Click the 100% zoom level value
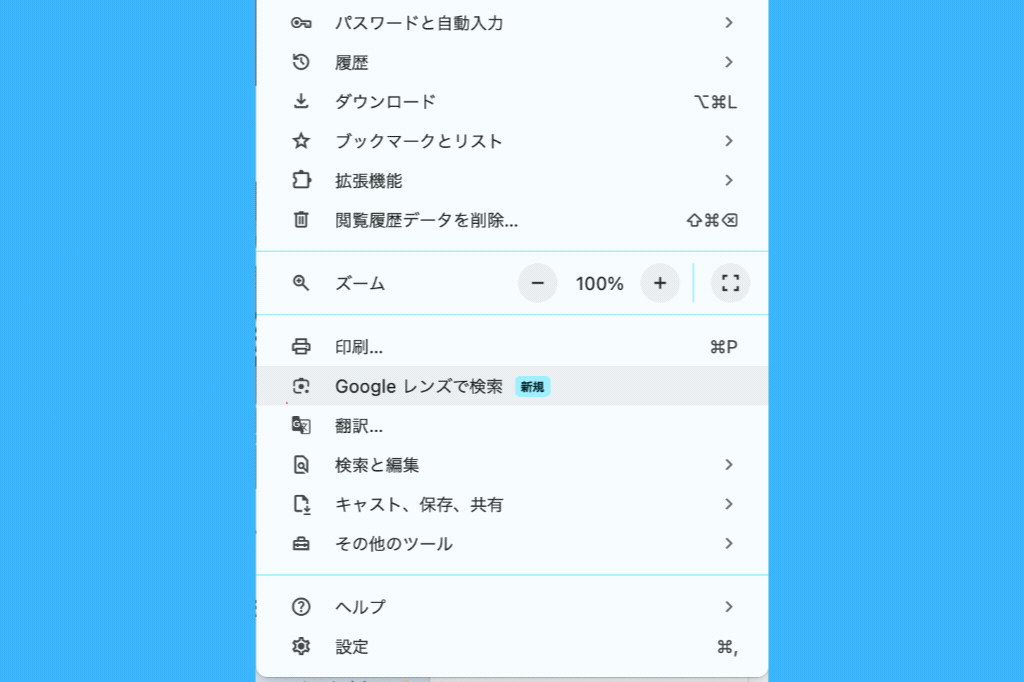The width and height of the screenshot is (1024, 682). tap(599, 284)
